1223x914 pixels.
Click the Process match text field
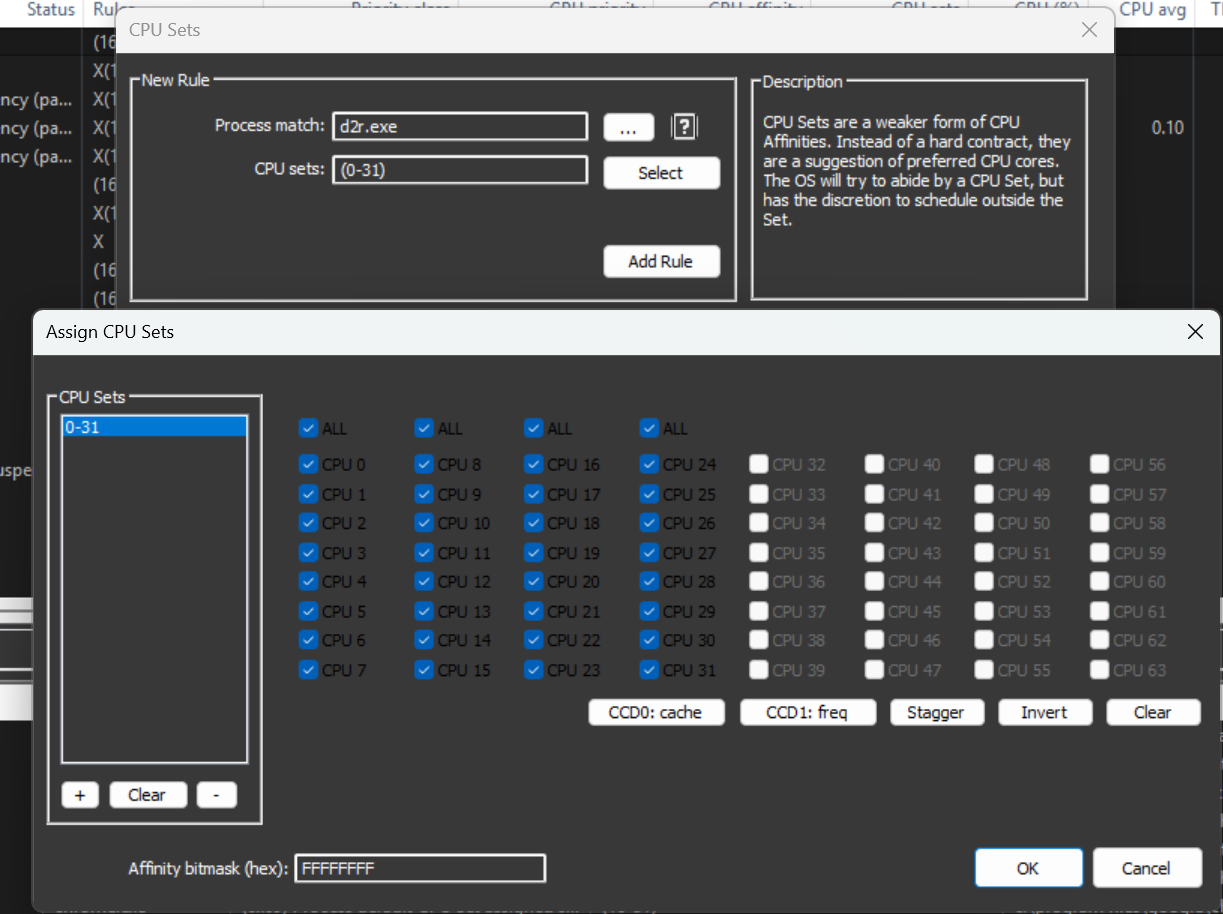pos(459,127)
